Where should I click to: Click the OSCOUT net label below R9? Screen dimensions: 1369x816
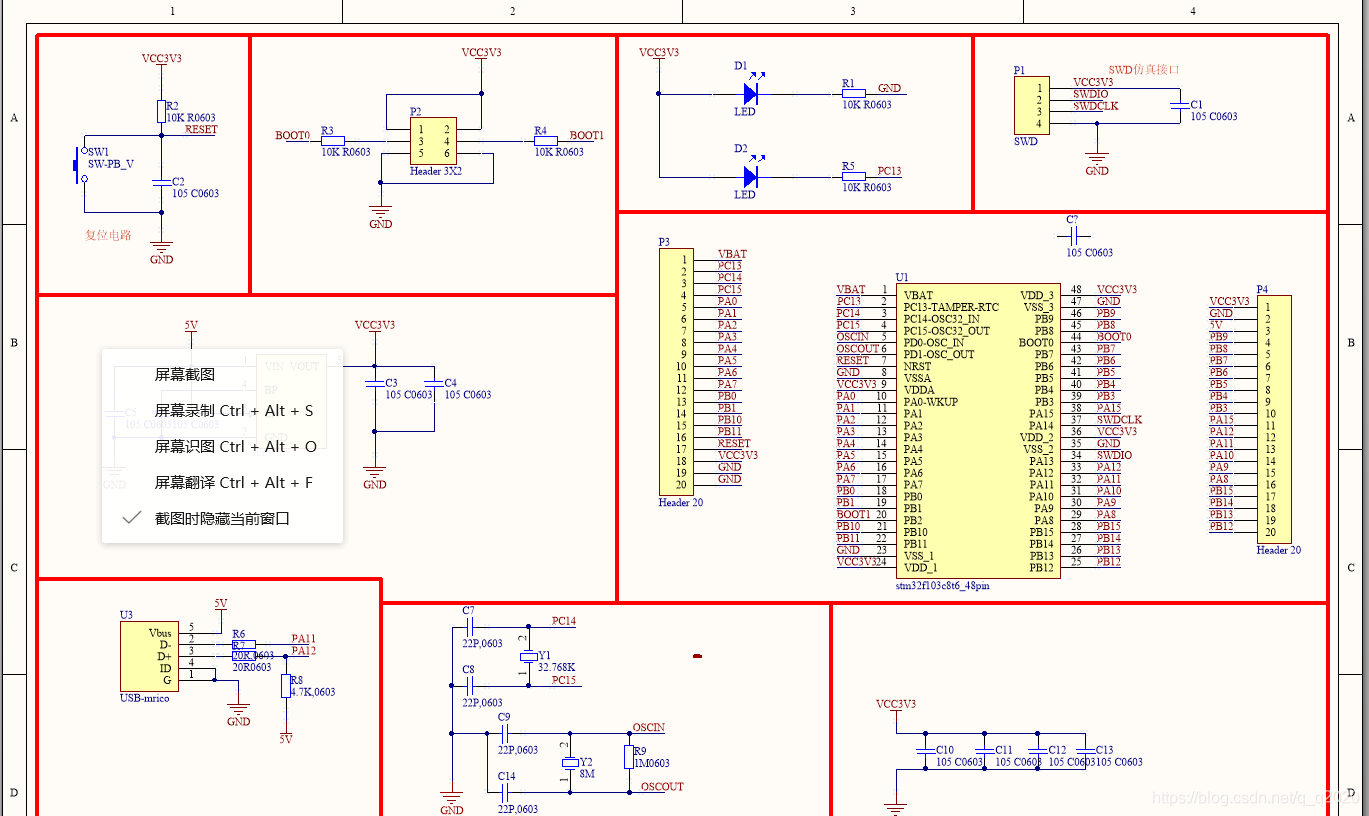tap(662, 787)
